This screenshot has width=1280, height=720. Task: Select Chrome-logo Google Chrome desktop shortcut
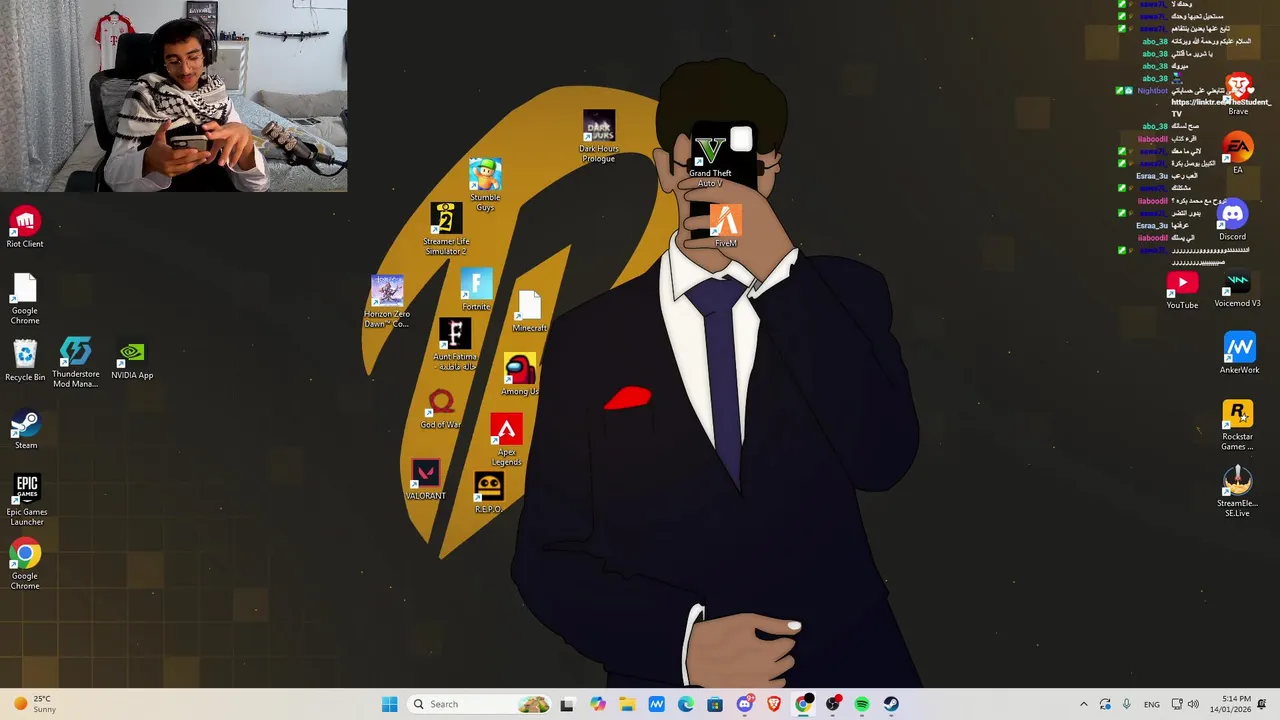pos(25,565)
